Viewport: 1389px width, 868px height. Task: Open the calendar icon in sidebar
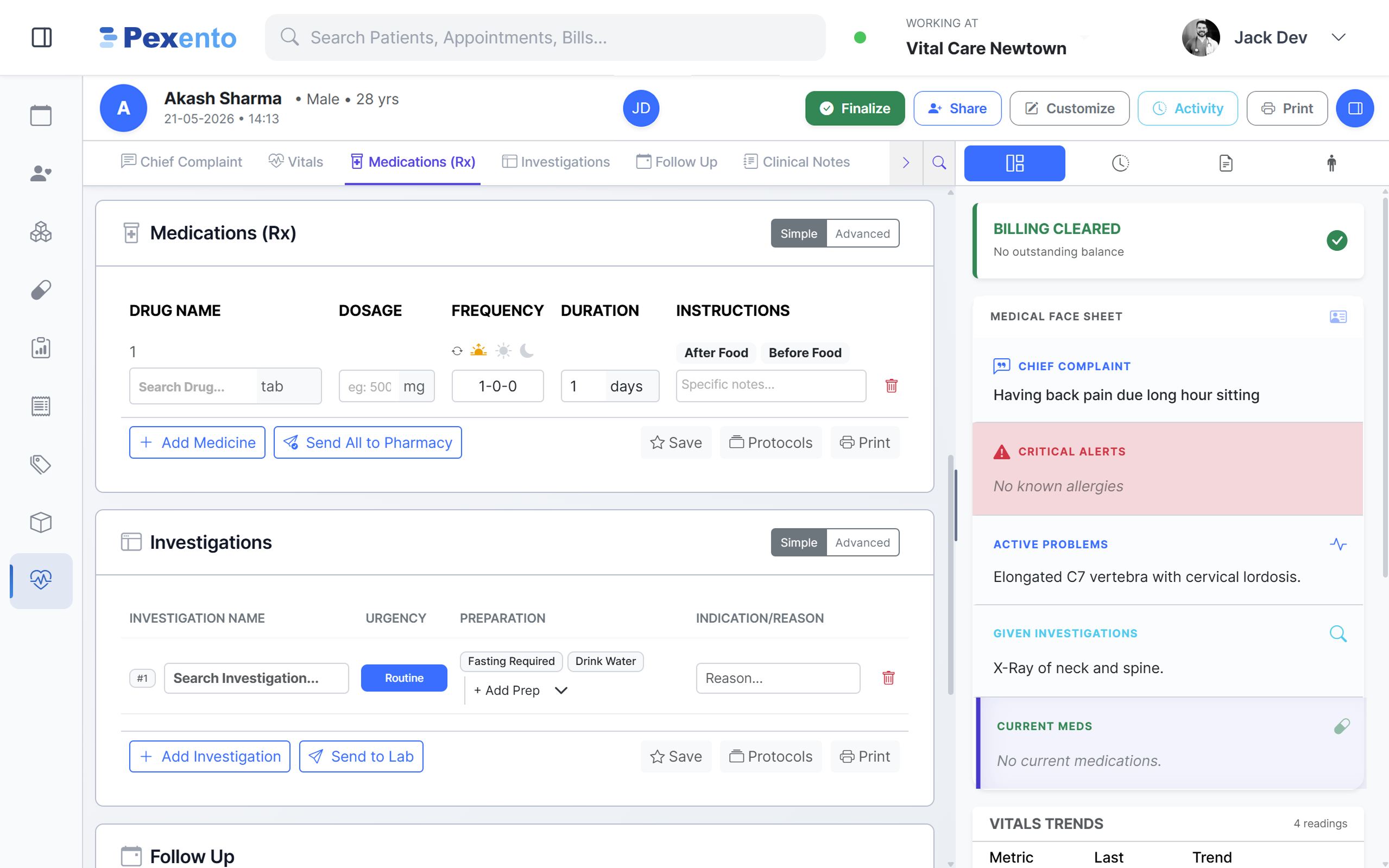pos(41,116)
